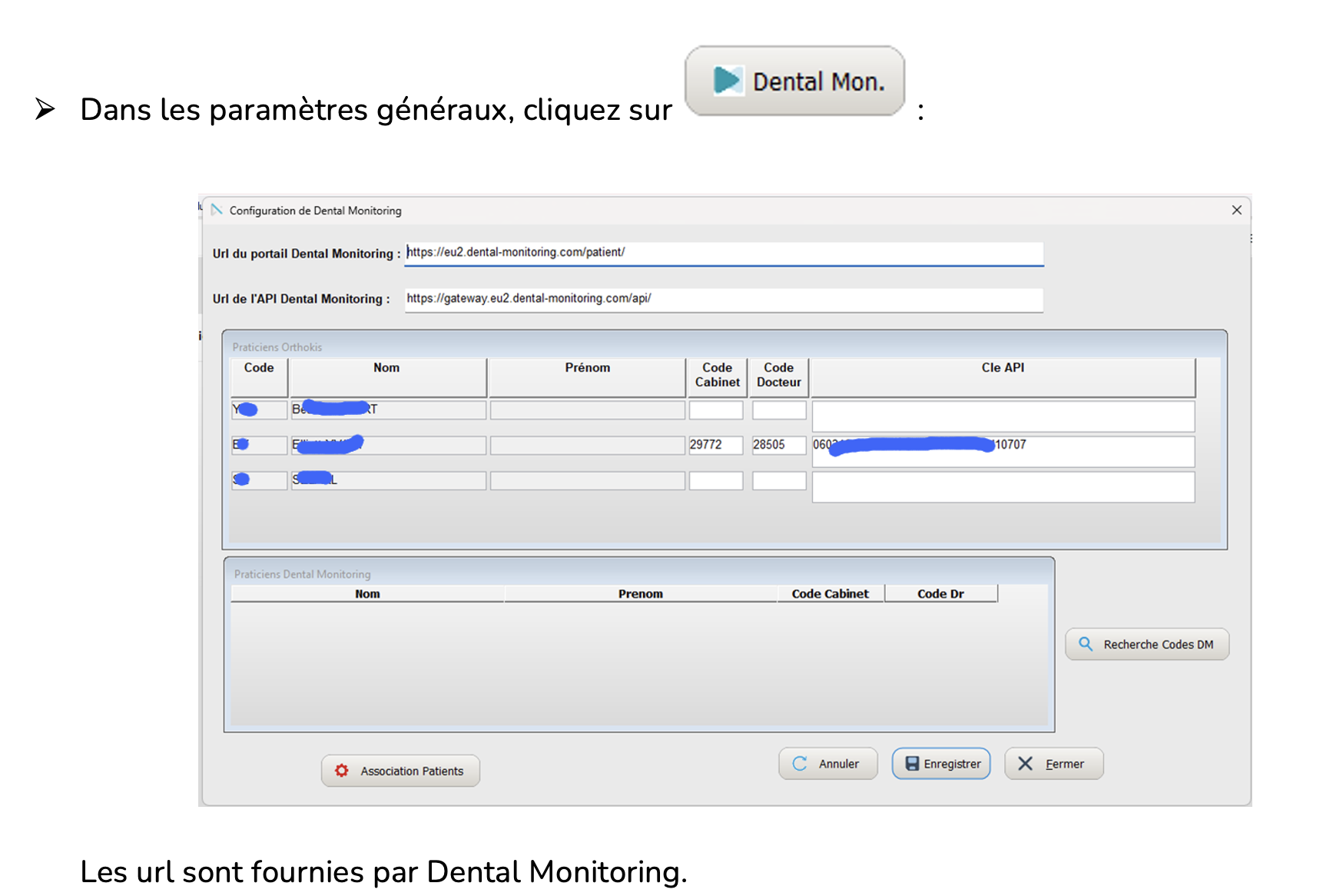The height and width of the screenshot is (896, 1323).
Task: Select the Nom column header in Praticiens Orthokis
Action: (x=388, y=377)
